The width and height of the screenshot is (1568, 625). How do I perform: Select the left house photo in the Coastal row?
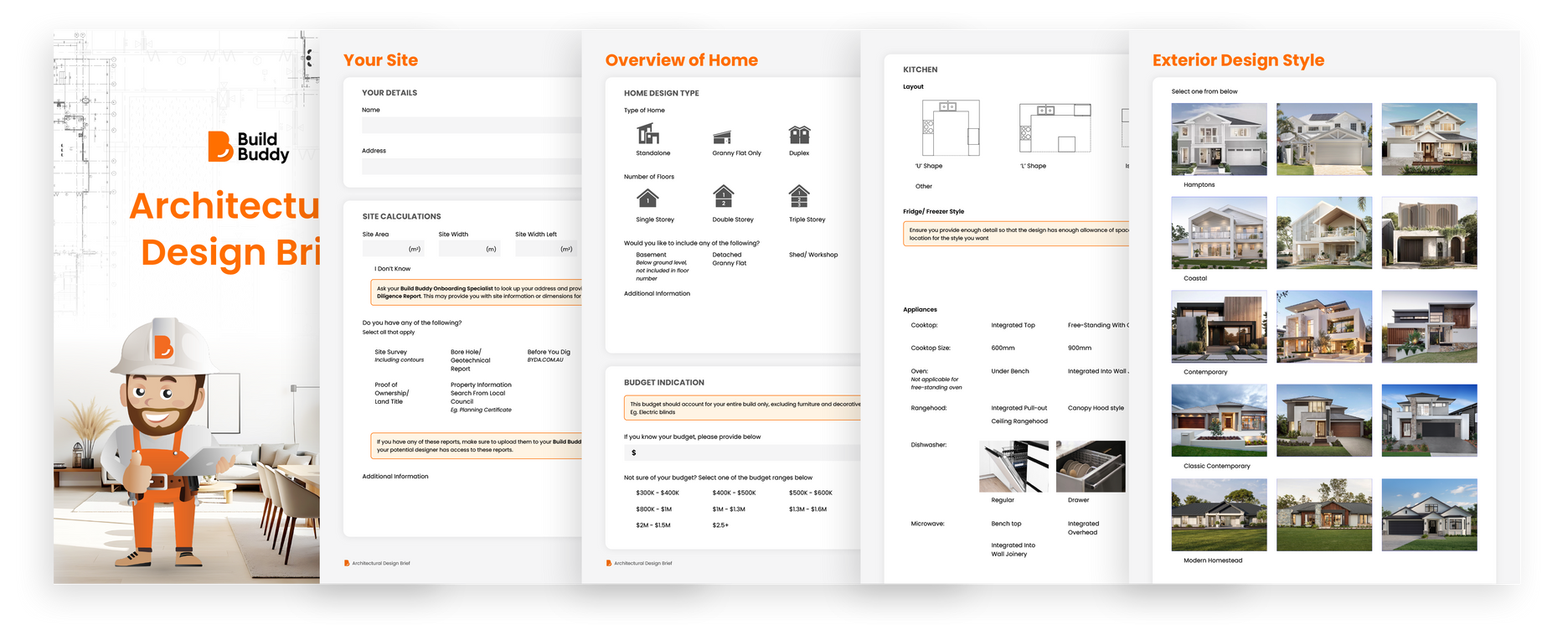1219,233
